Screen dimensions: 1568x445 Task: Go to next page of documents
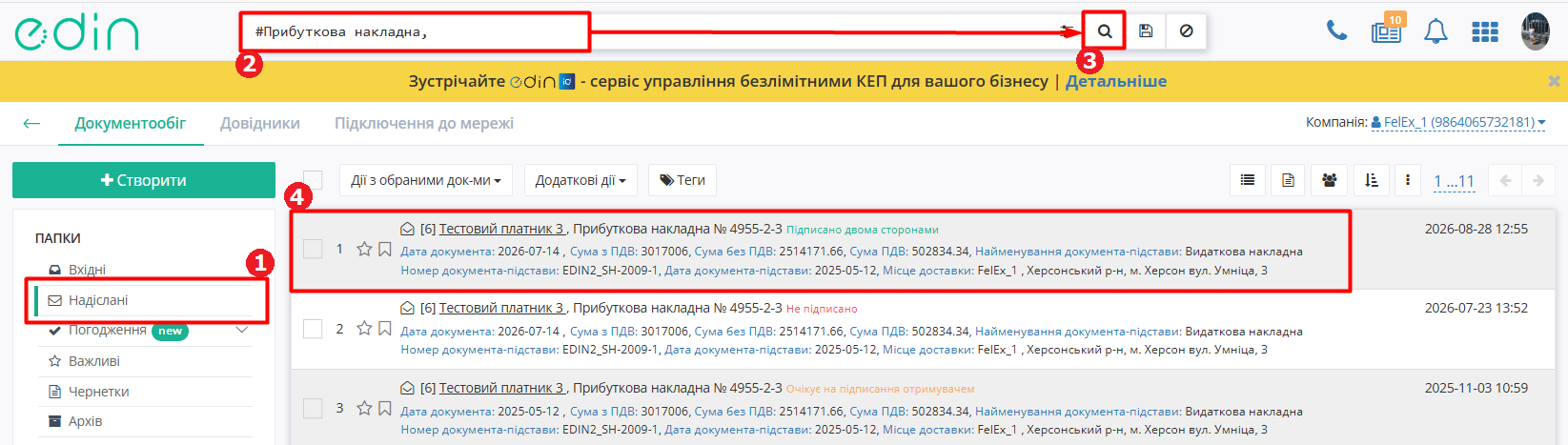point(1537,180)
